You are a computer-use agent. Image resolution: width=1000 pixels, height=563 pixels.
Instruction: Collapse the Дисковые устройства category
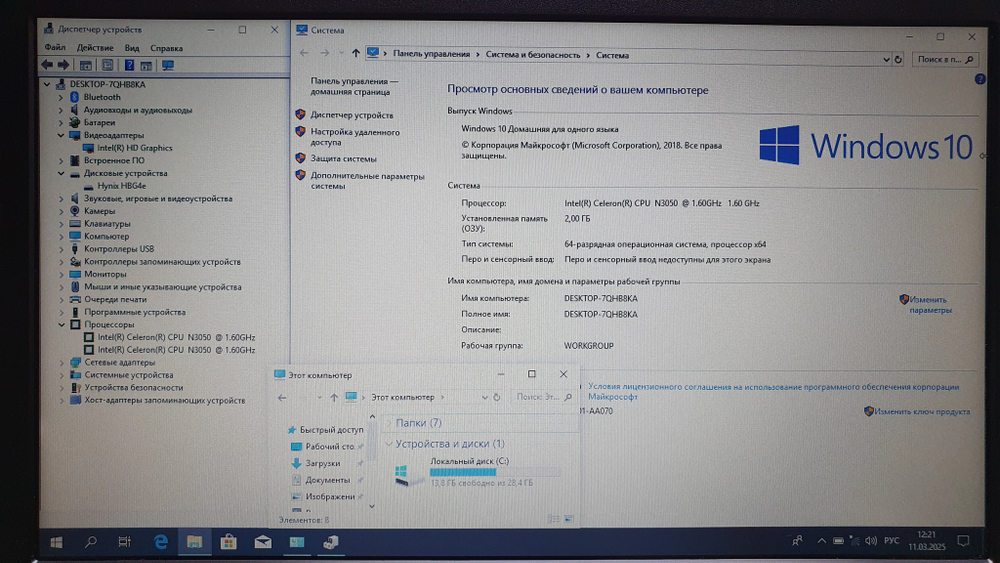(61, 173)
